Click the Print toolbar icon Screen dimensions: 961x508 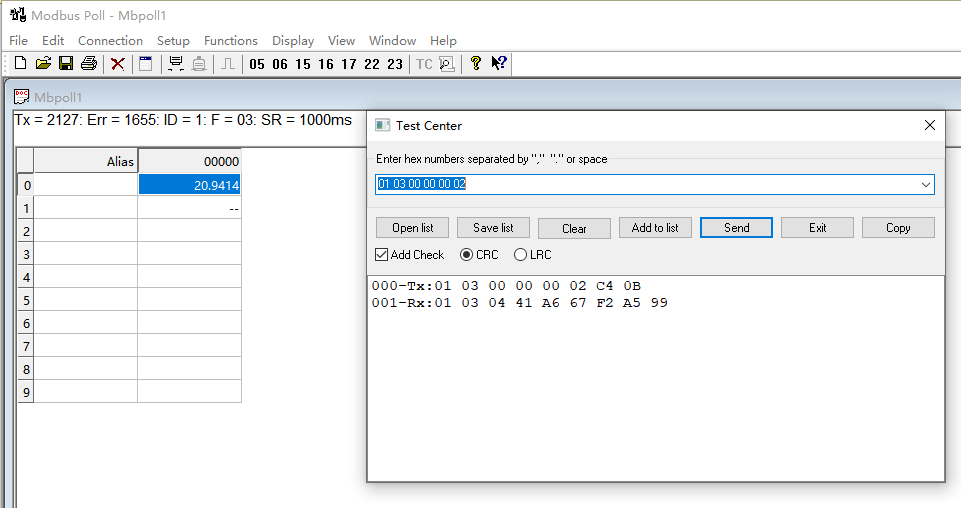point(89,64)
